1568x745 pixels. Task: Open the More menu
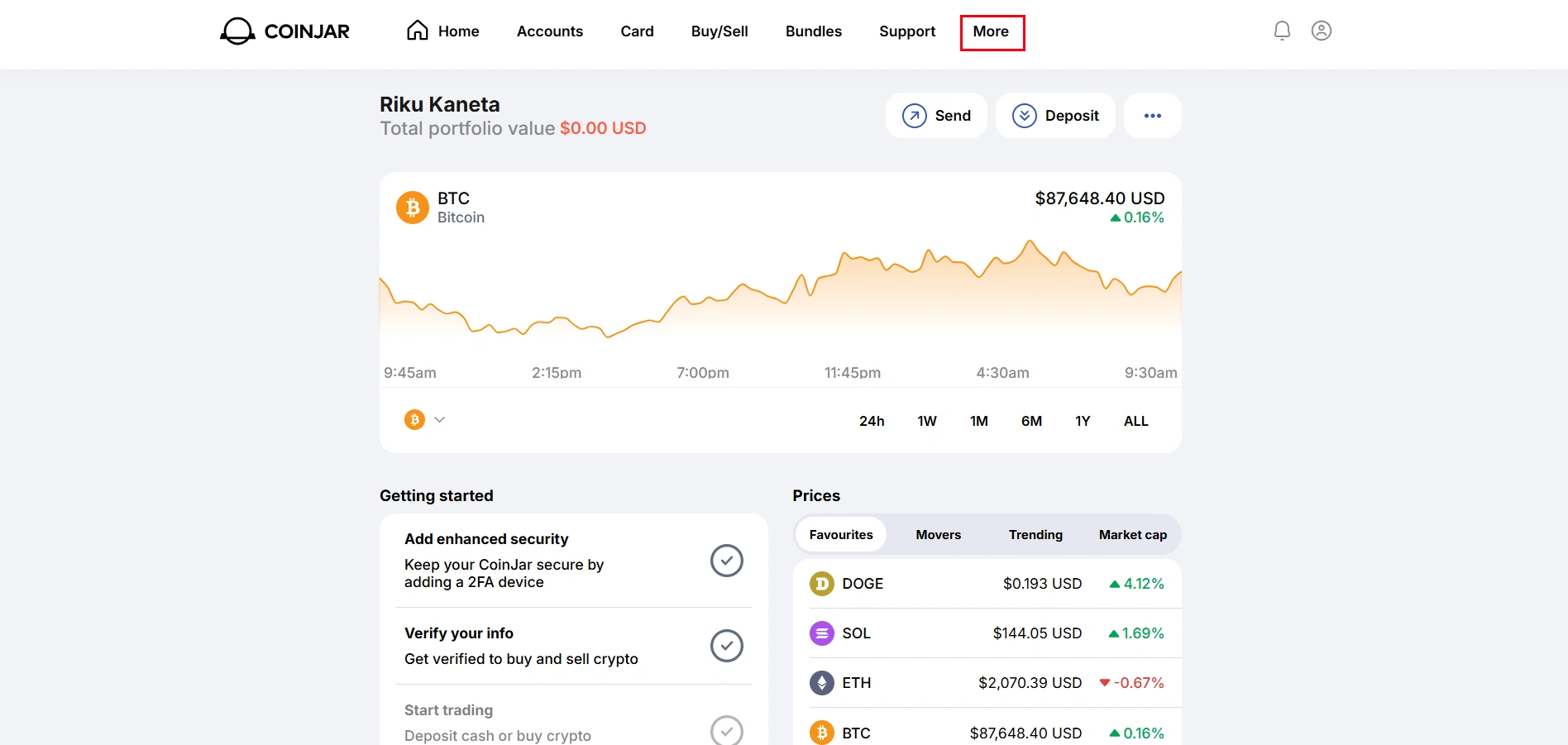click(x=992, y=32)
